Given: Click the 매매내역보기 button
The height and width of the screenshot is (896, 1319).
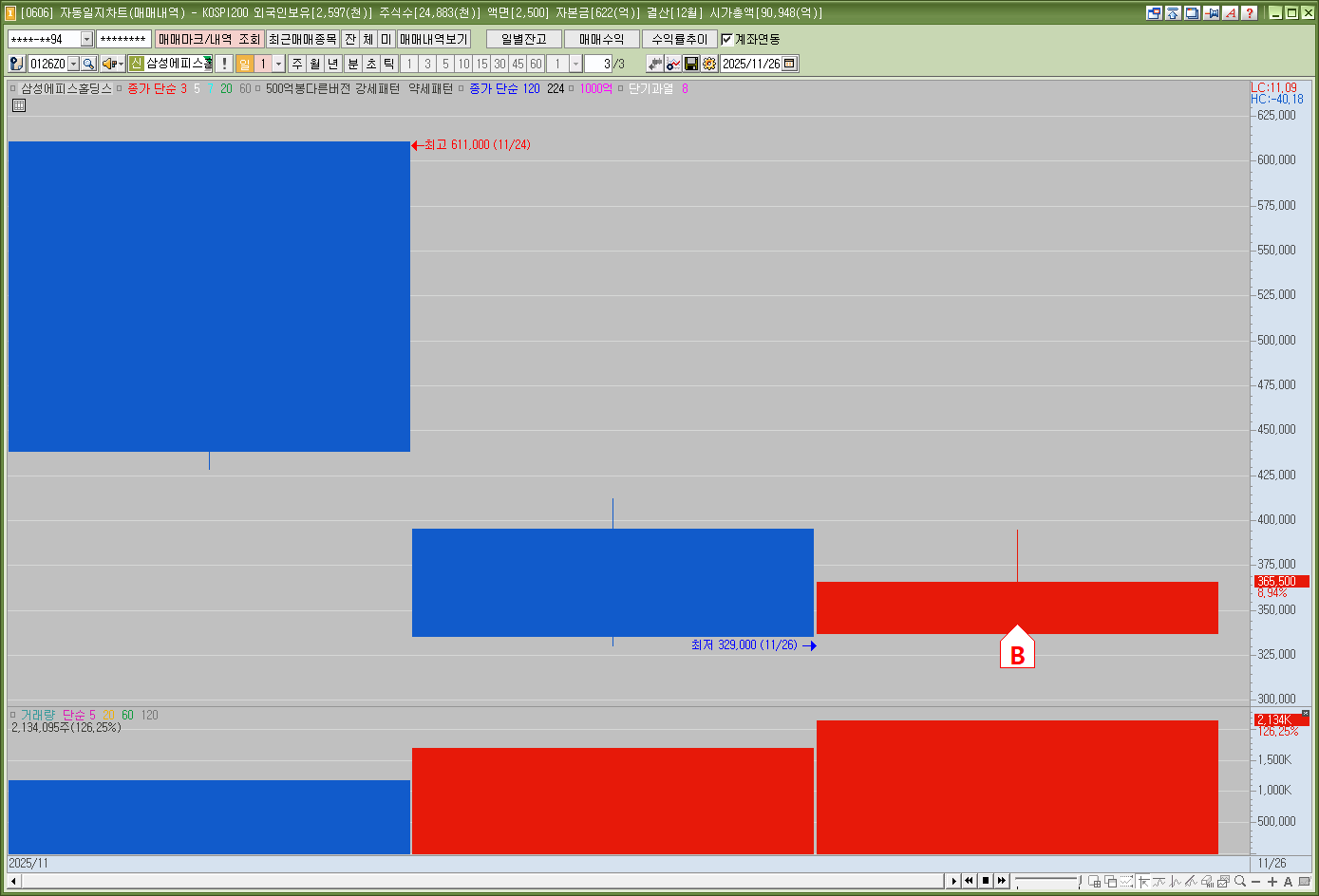Looking at the screenshot, I should point(434,39).
